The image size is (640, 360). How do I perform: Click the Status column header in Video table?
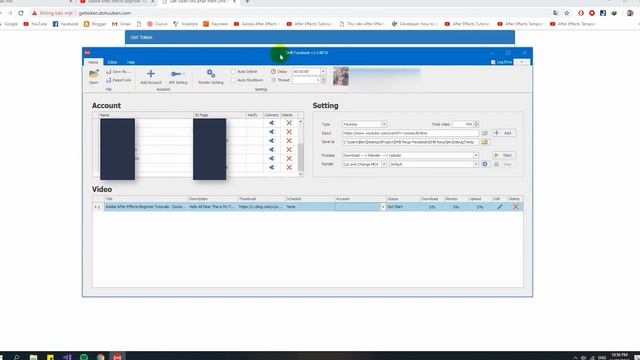coord(403,199)
